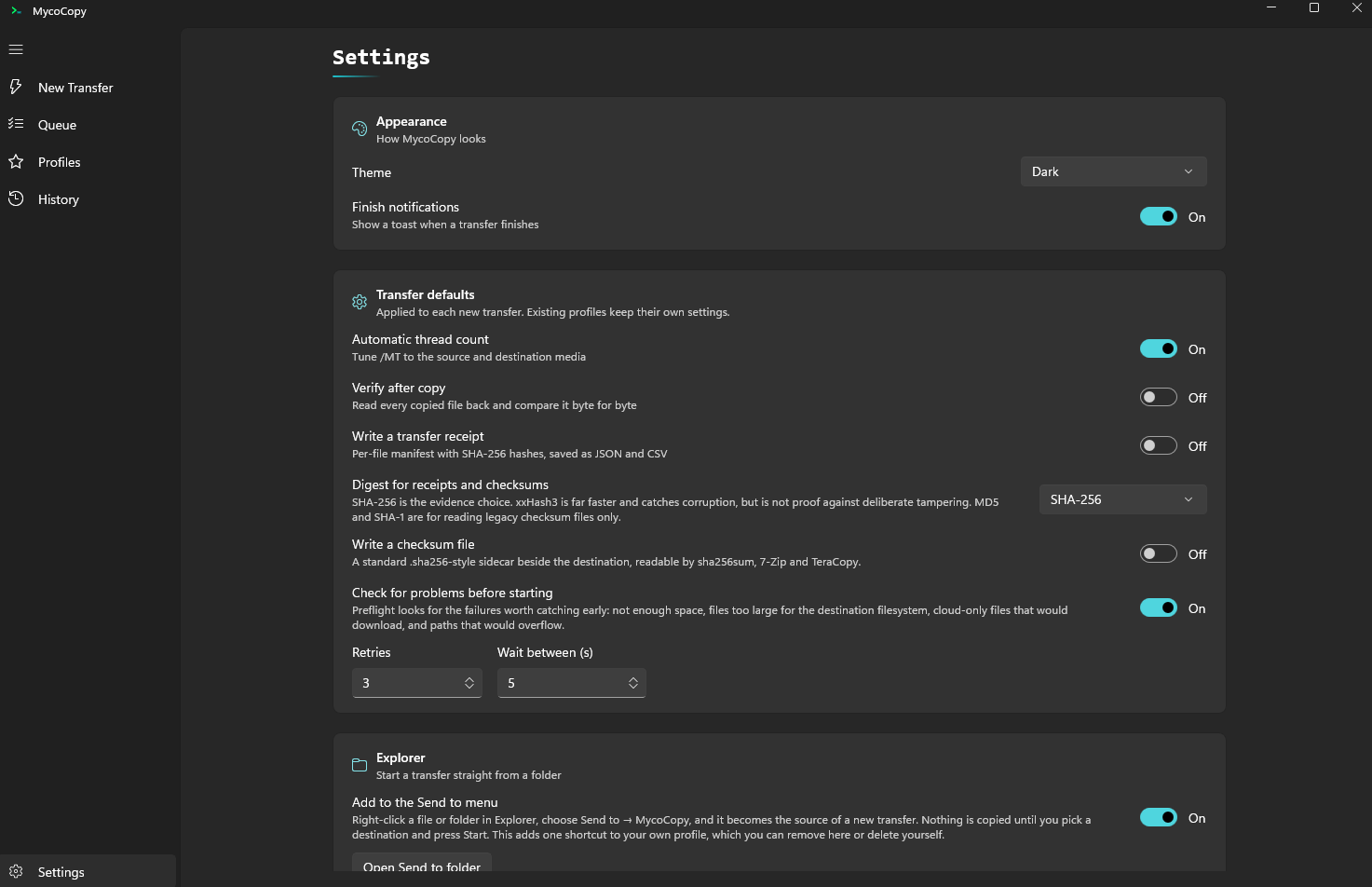Image resolution: width=1372 pixels, height=887 pixels.
Task: Click the Retries spinner arrows
Action: 469,683
